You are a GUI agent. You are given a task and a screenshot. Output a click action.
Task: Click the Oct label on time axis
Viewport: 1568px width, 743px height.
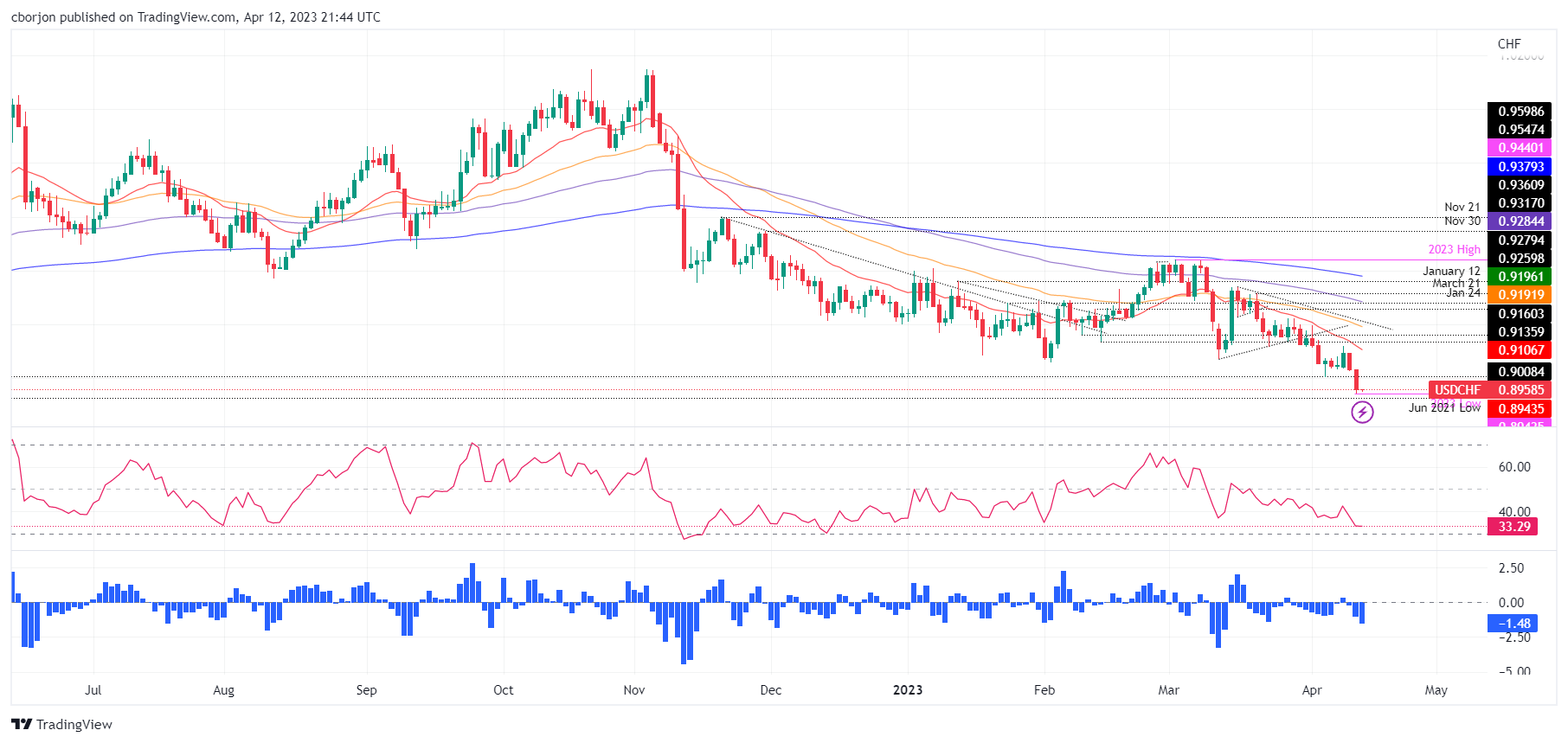503,690
